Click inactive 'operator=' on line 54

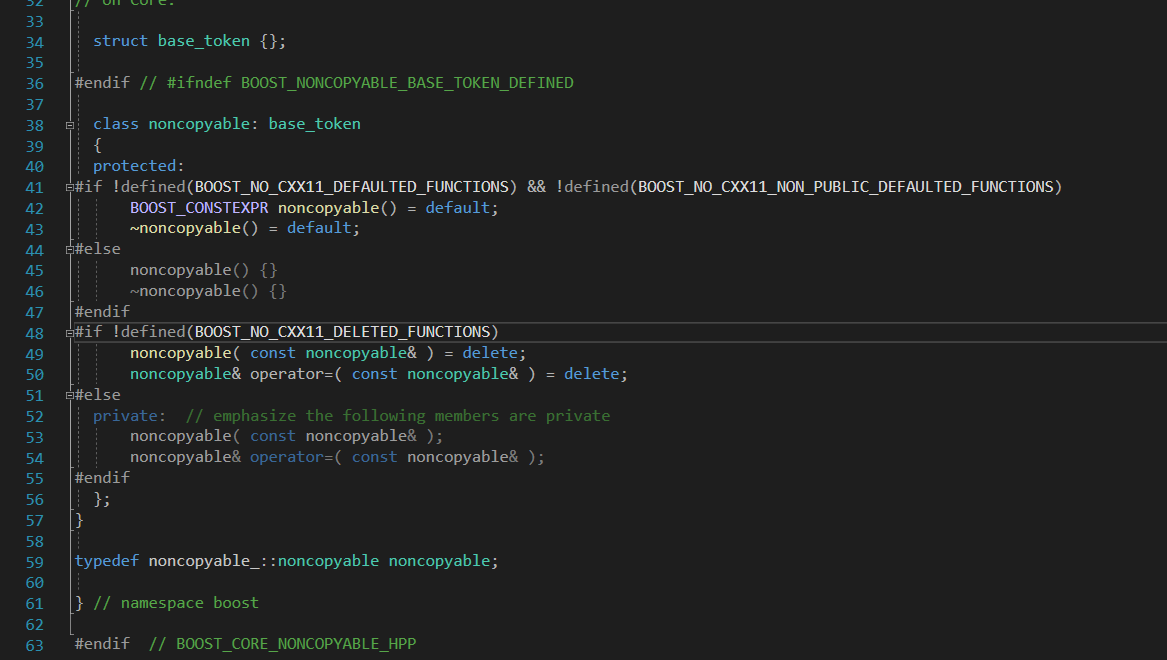(292, 457)
